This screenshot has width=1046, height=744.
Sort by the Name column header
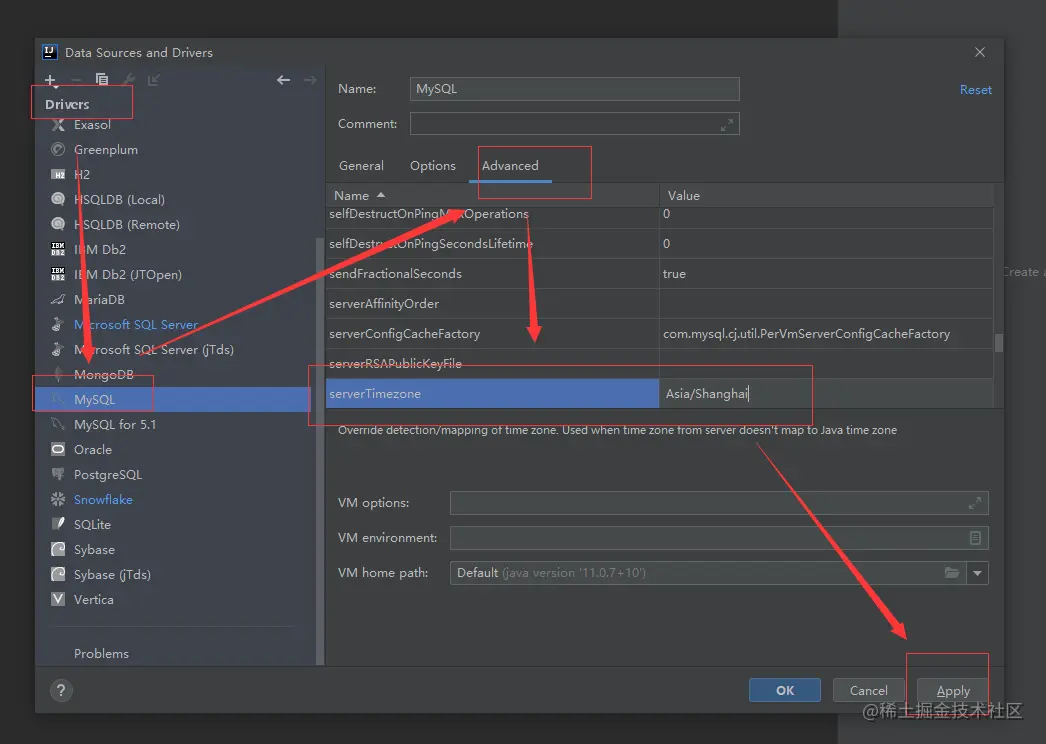[492, 196]
